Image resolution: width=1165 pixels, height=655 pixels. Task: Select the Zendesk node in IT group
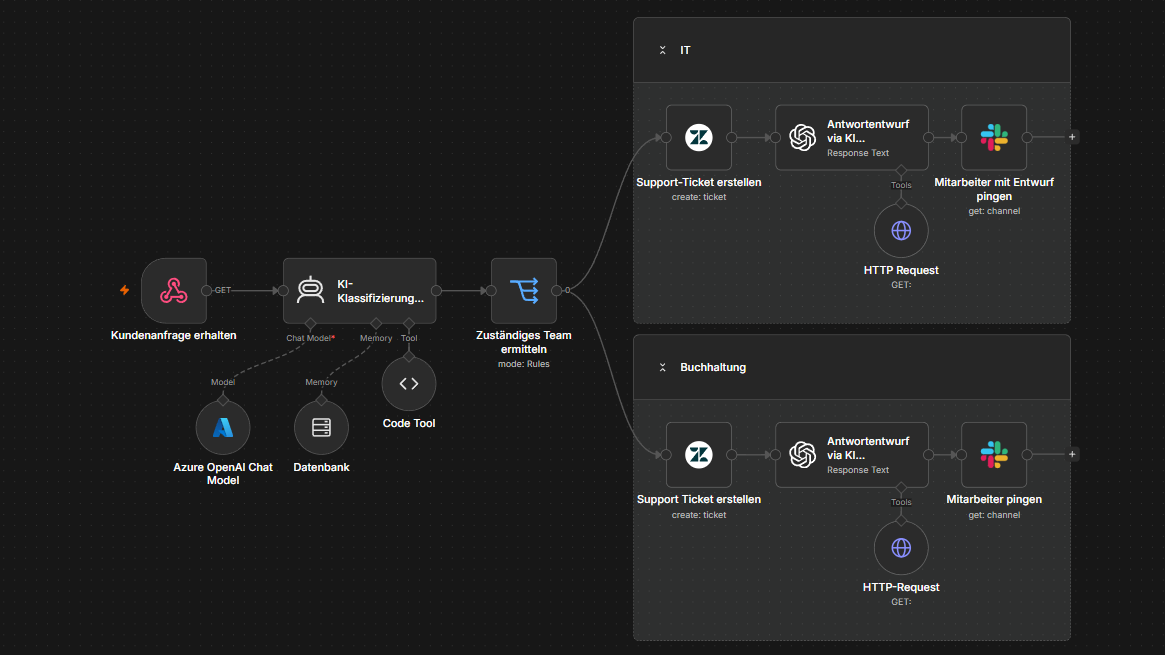698,137
